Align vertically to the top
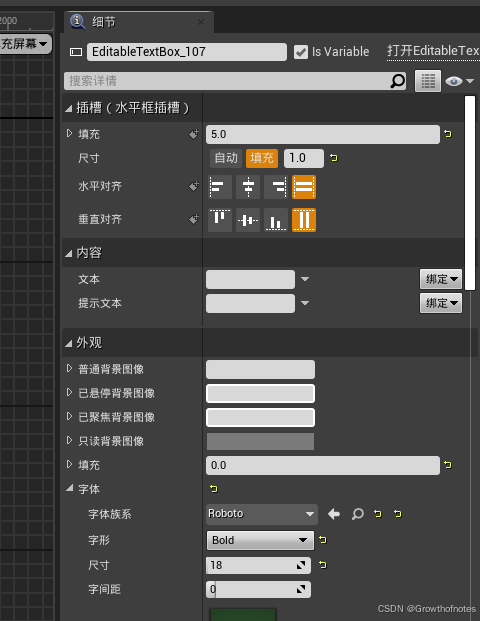The image size is (480, 621). pos(220,220)
